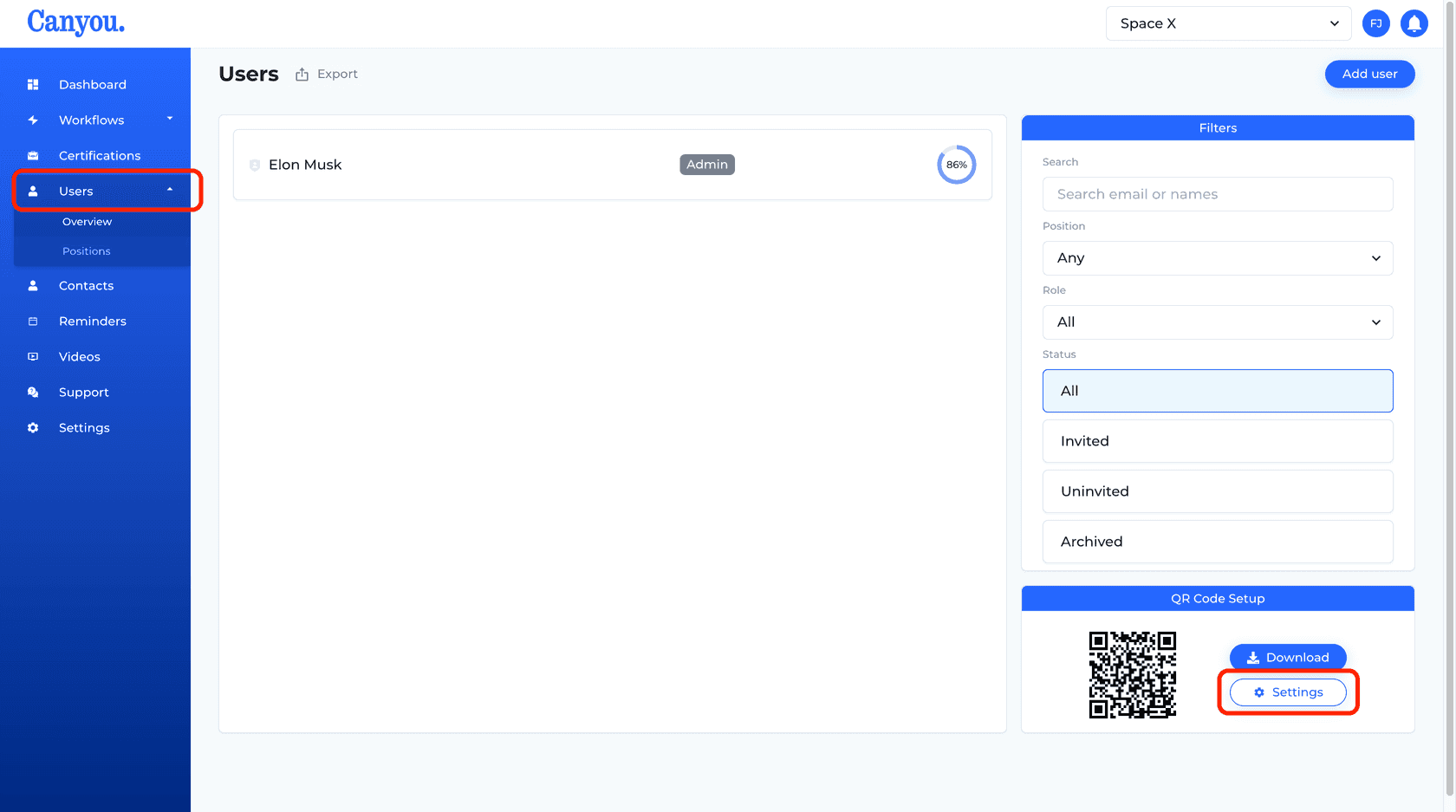1456x812 pixels.
Task: Click the QR code Download button
Action: click(1288, 658)
